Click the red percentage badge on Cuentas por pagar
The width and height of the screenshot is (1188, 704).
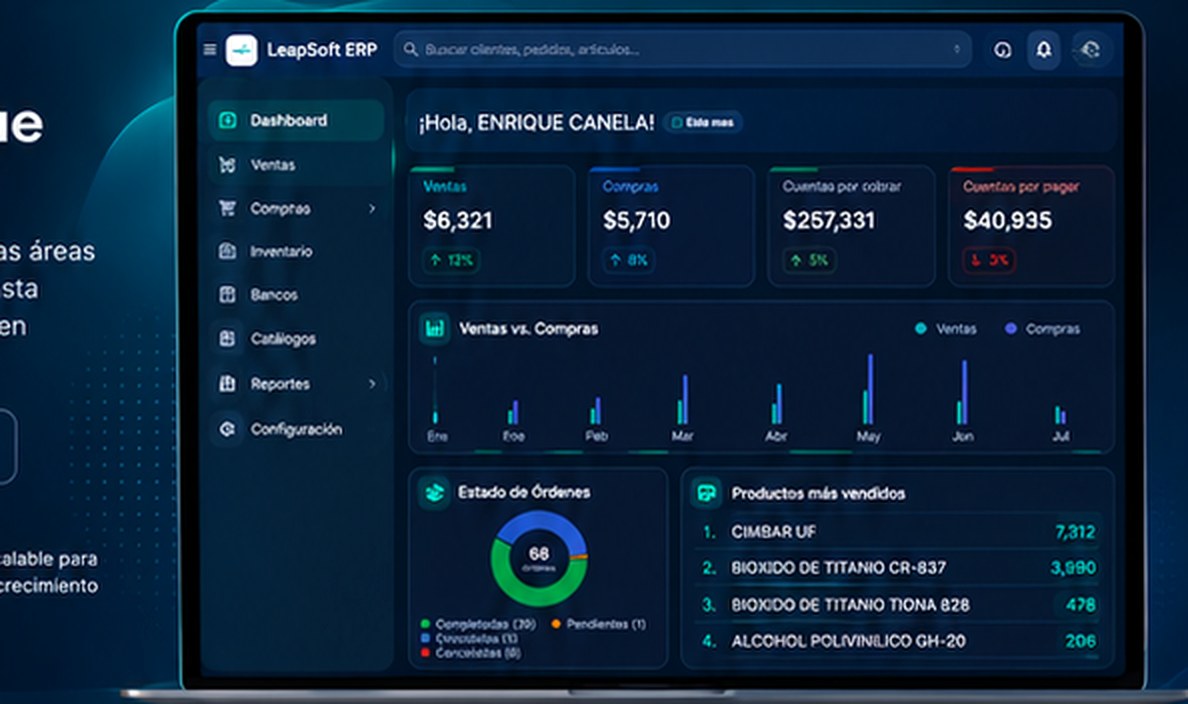coord(989,260)
